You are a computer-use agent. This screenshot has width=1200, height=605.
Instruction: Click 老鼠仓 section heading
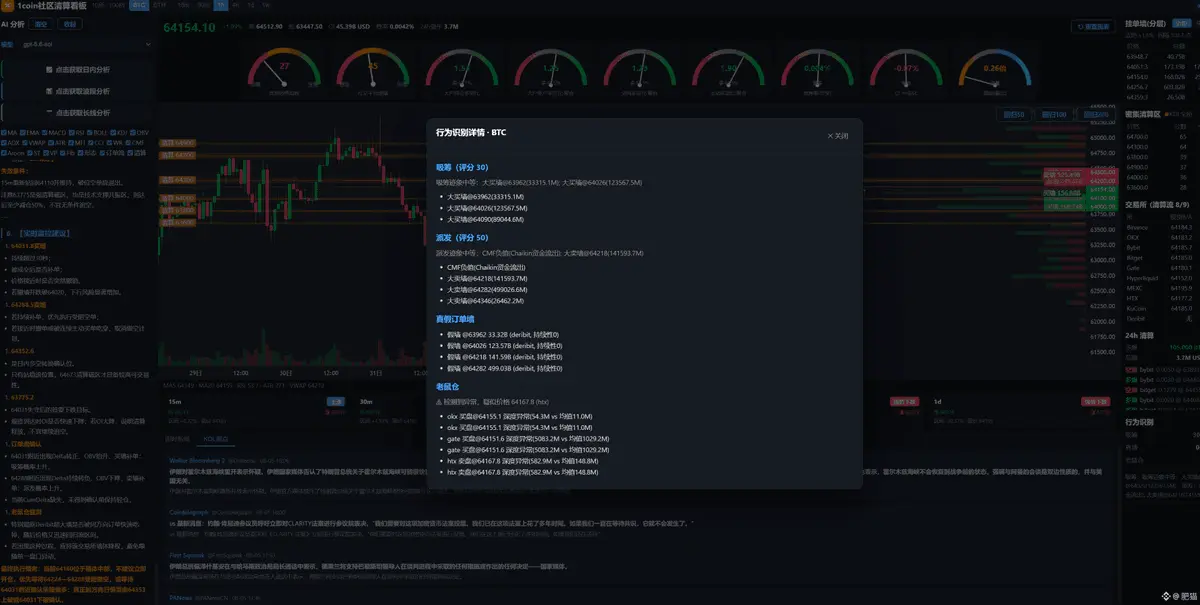coord(446,385)
